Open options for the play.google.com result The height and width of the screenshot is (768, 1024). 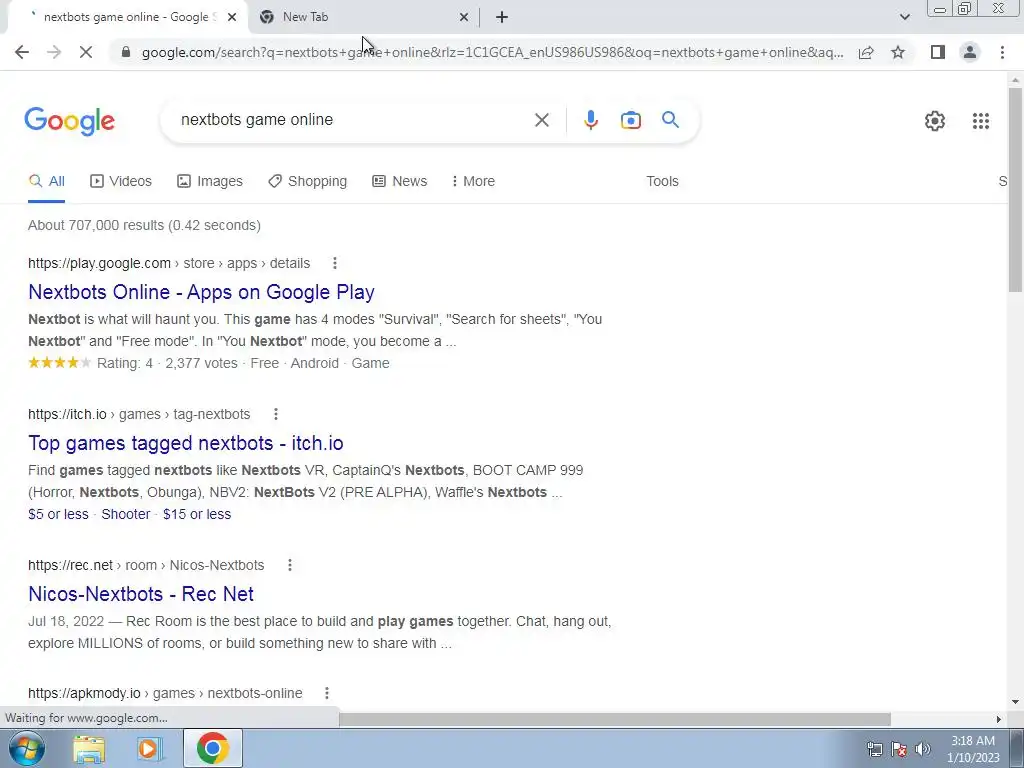(x=335, y=263)
